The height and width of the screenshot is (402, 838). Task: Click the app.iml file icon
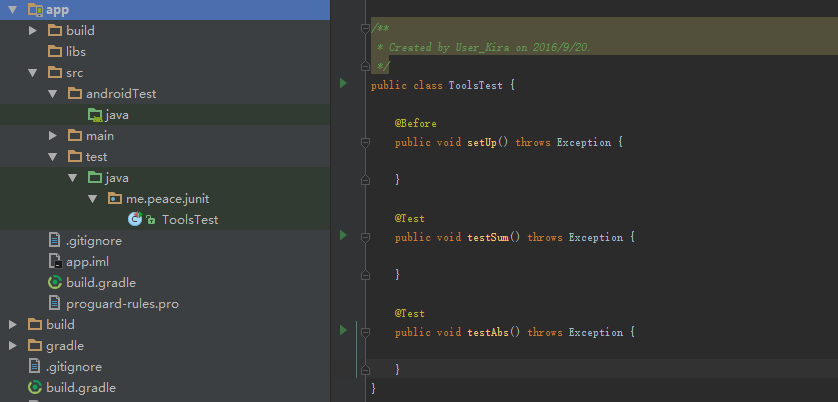[x=55, y=261]
